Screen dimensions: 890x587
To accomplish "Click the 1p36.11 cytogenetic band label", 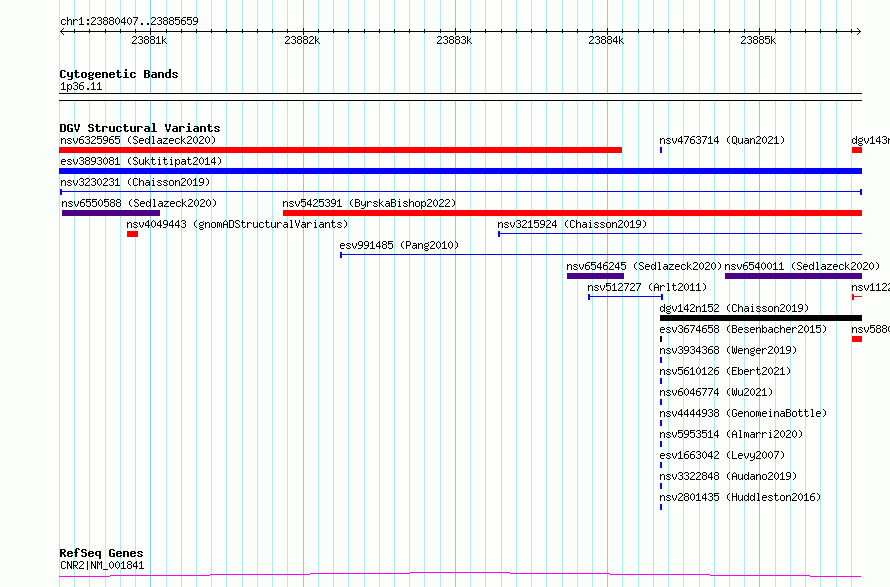I will point(81,87).
